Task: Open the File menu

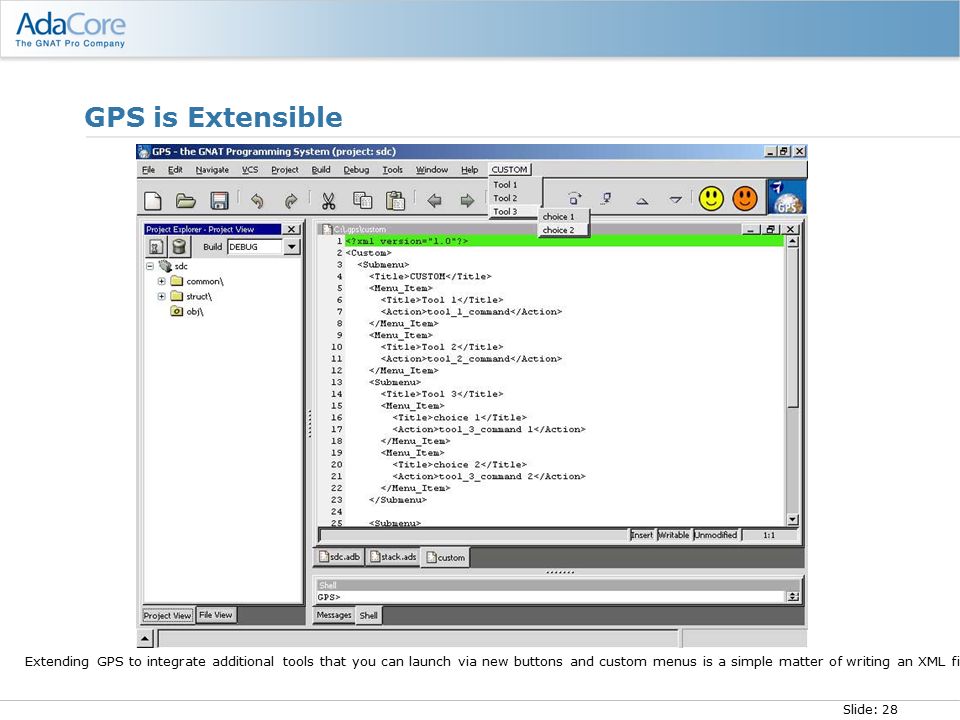Action: click(148, 170)
